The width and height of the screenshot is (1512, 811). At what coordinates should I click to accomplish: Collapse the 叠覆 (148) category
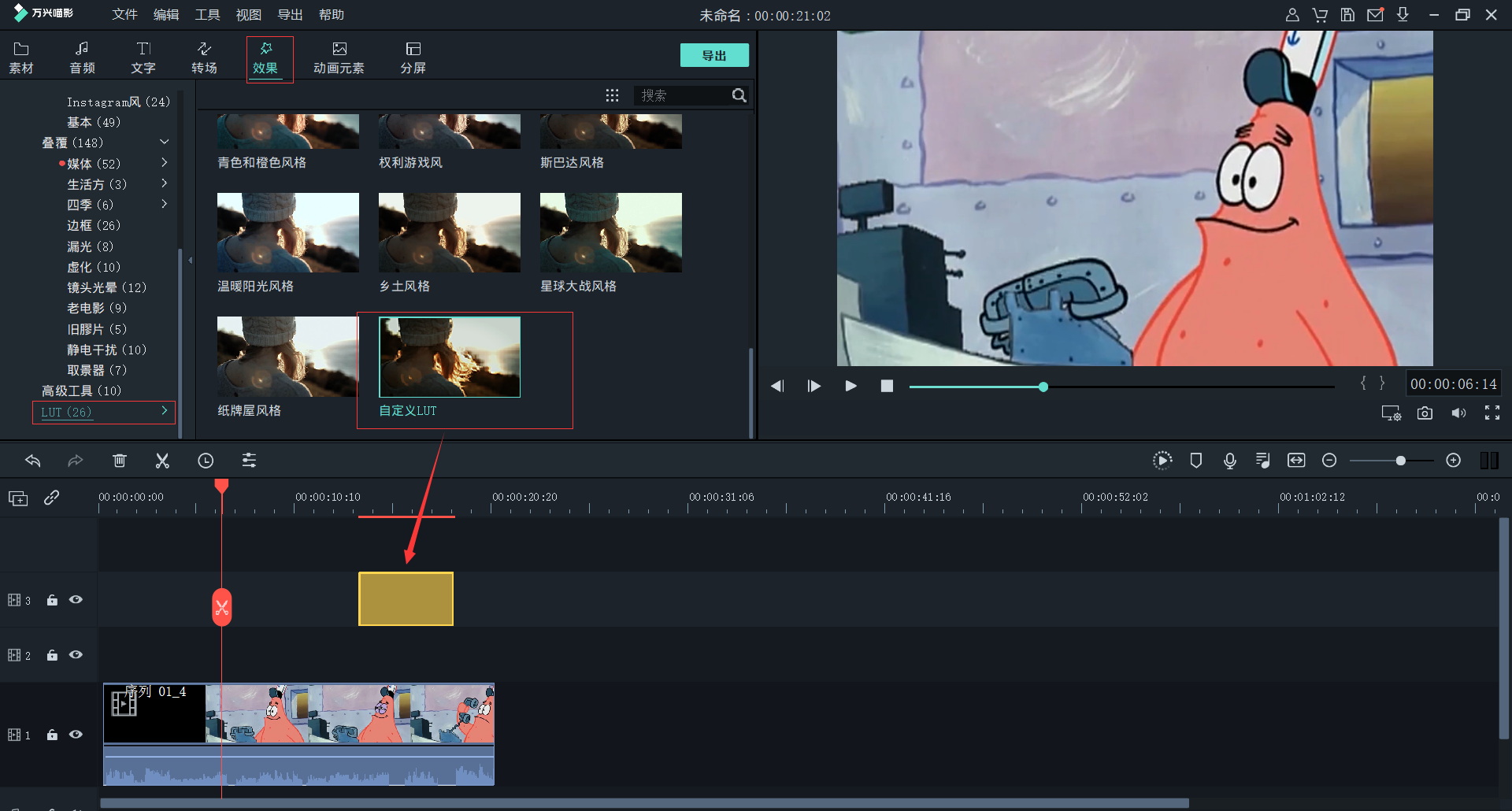165,143
